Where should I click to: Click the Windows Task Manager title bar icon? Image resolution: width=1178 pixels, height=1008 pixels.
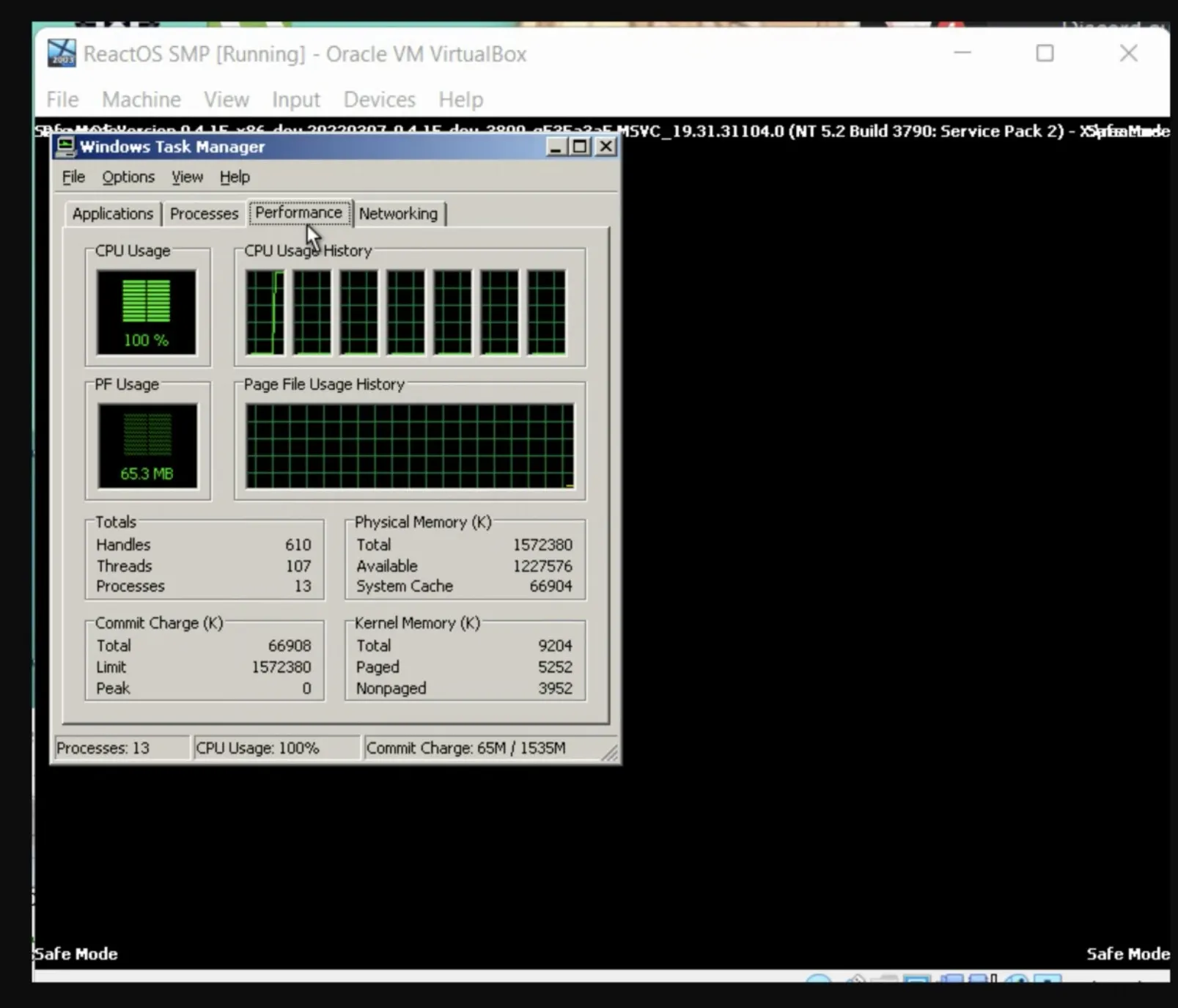click(66, 147)
